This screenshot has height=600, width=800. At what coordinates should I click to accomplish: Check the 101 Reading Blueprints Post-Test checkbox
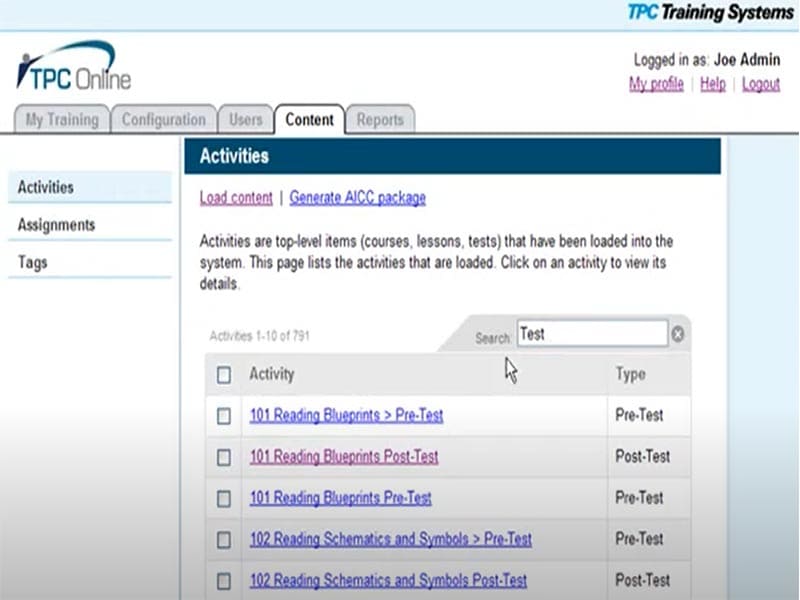pyautogui.click(x=224, y=457)
